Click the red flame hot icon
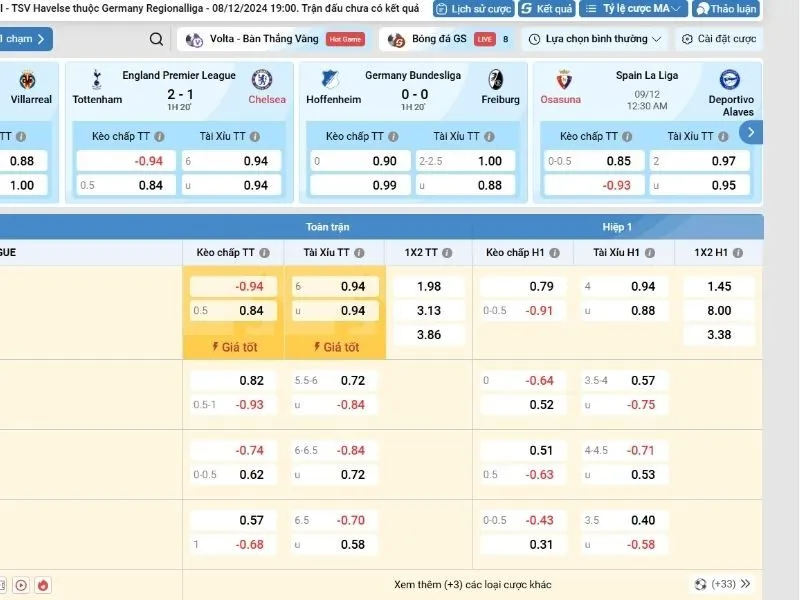The image size is (800, 600). pyautogui.click(x=42, y=585)
